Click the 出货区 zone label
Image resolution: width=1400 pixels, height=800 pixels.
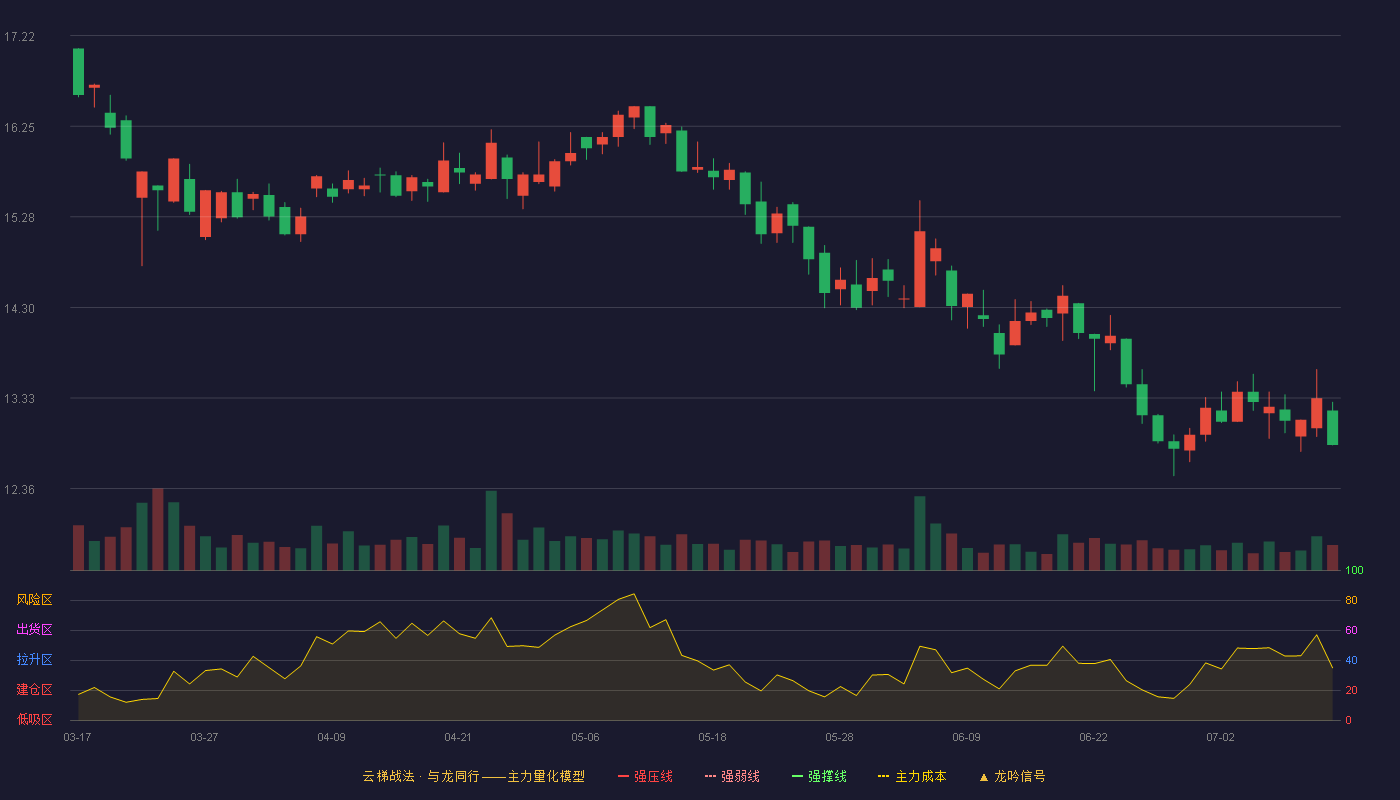tap(34, 630)
